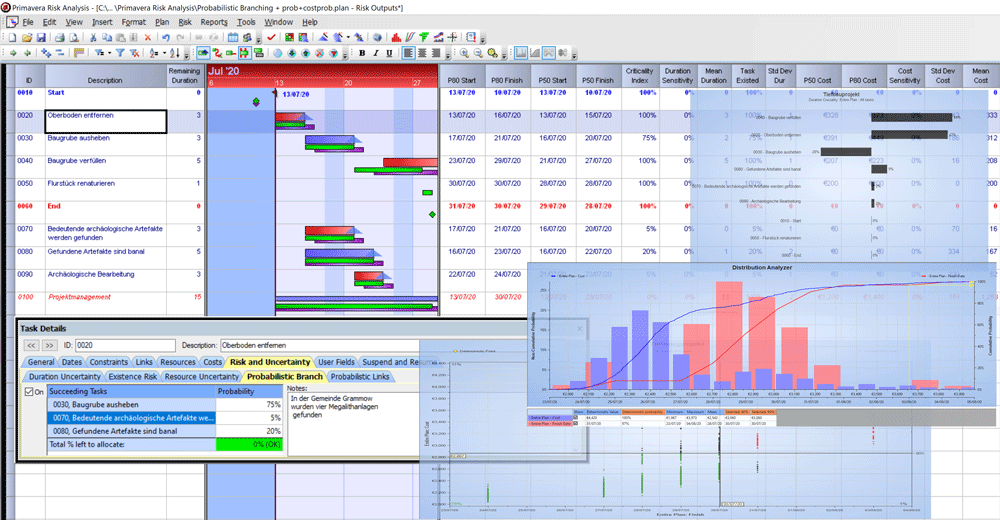Go to previous task with << button
1000x520 pixels.
31,345
